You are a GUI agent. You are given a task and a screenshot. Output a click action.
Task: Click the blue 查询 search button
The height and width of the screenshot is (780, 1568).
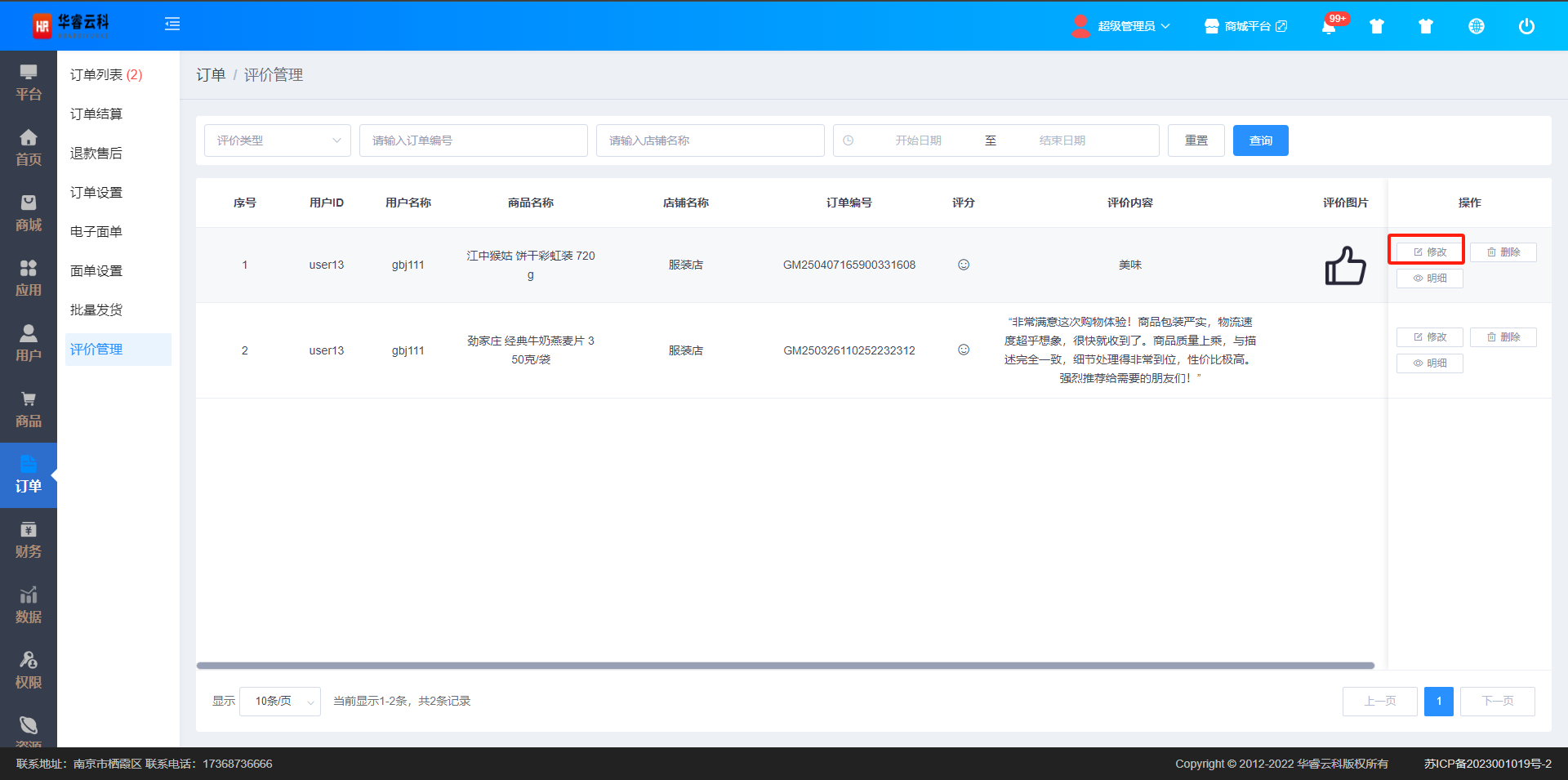pyautogui.click(x=1260, y=140)
